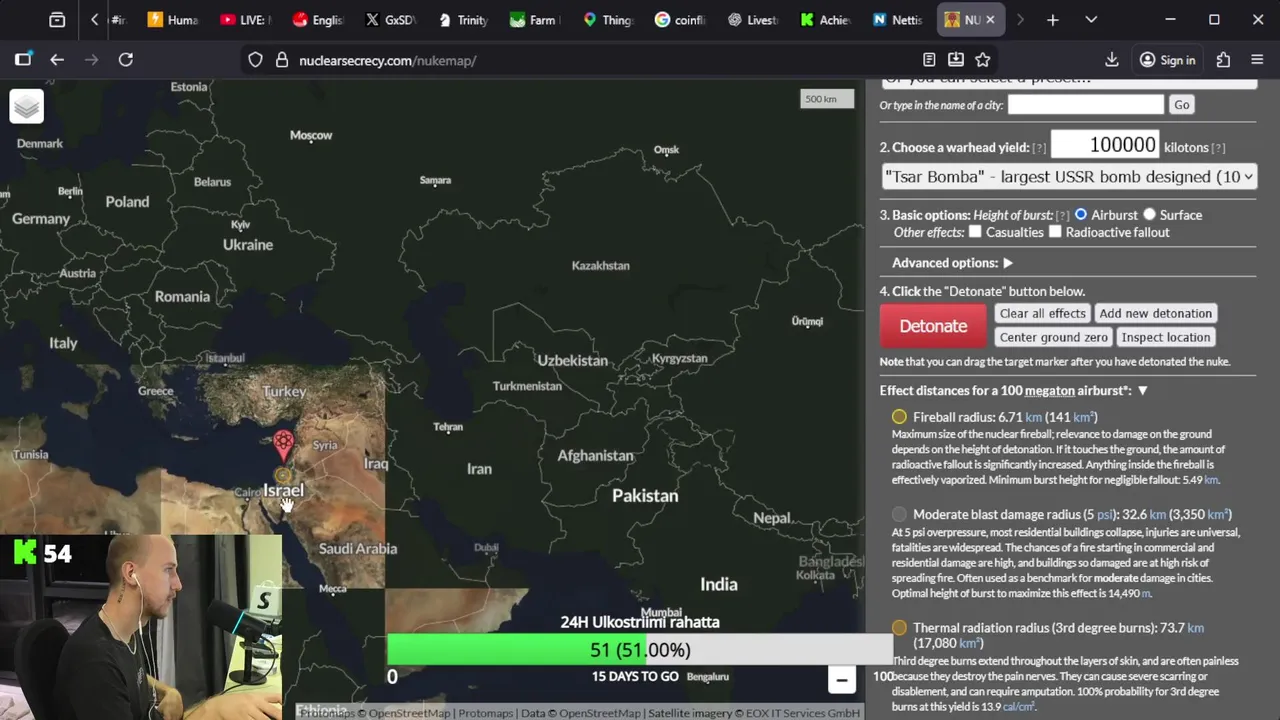Click the orange Thermal radiation radius circle marker
1280x720 pixels.
tap(899, 628)
